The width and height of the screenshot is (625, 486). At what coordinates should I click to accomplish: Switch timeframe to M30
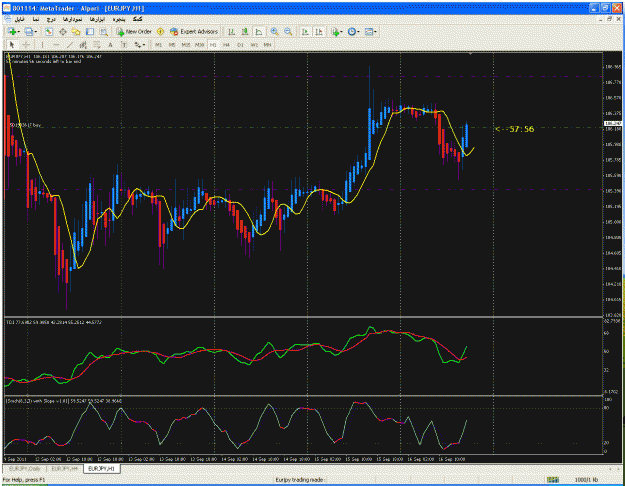[199, 45]
